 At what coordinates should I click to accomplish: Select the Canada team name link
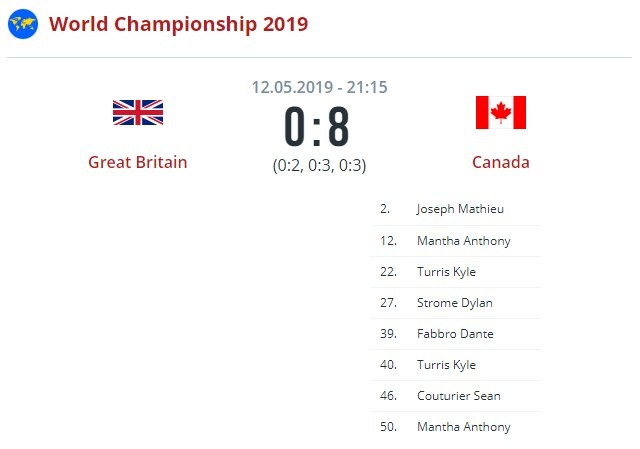pos(500,162)
